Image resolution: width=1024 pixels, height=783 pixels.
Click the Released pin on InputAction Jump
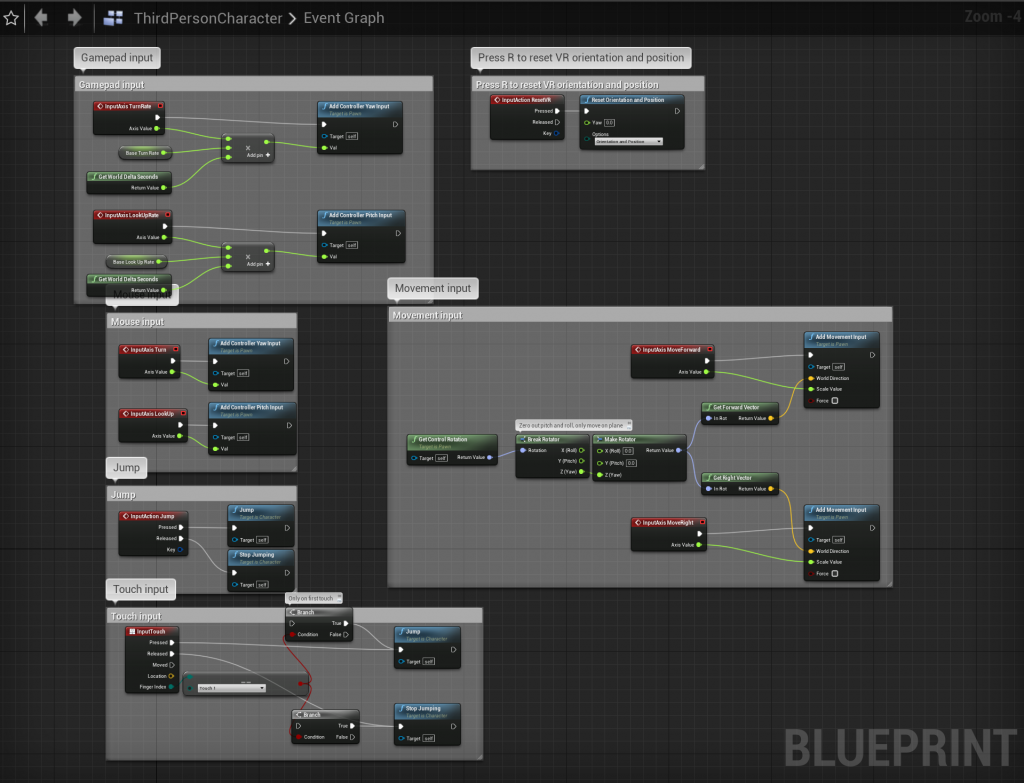point(181,538)
